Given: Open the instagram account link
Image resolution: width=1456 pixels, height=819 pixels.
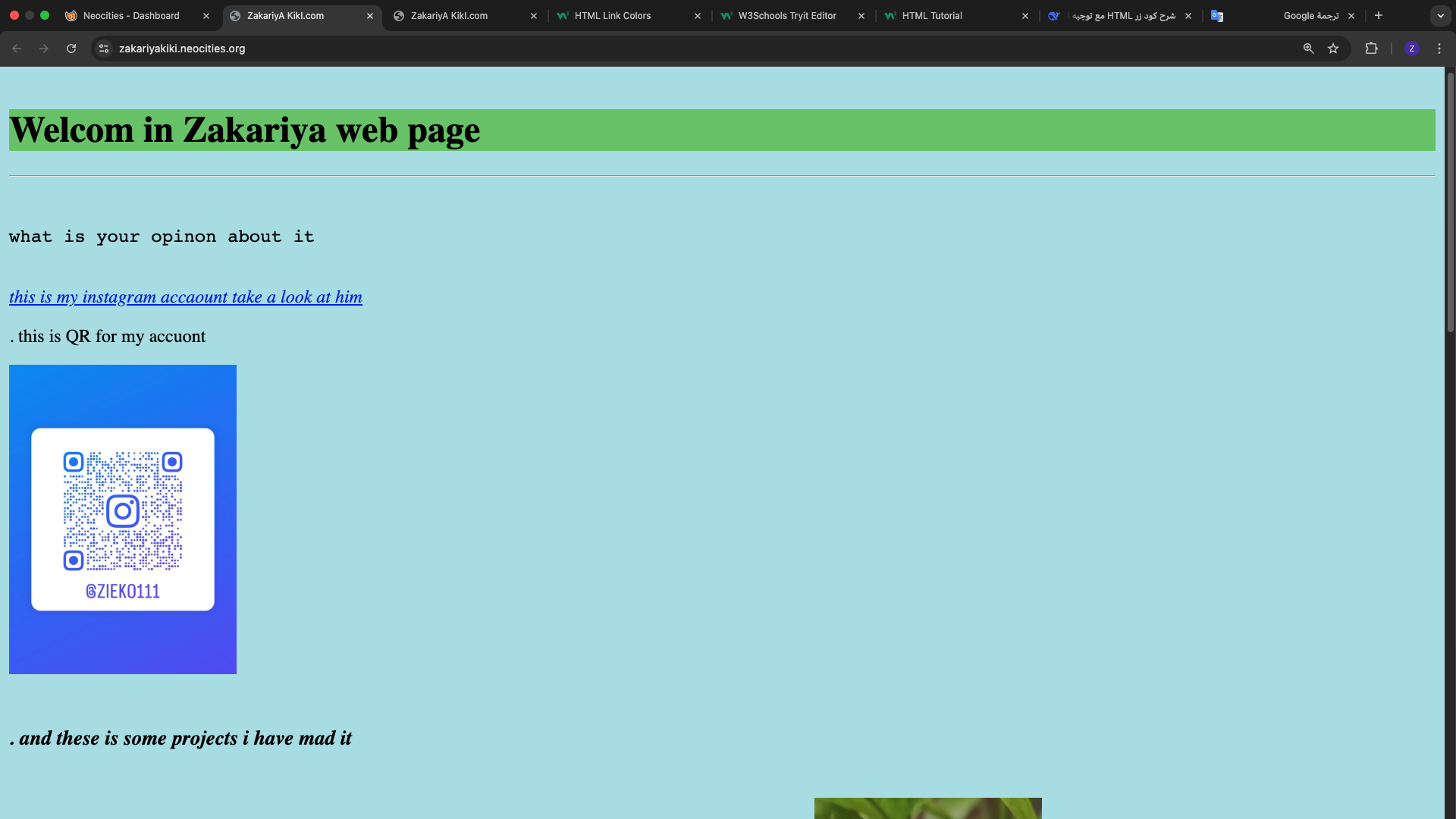Looking at the screenshot, I should [x=186, y=297].
